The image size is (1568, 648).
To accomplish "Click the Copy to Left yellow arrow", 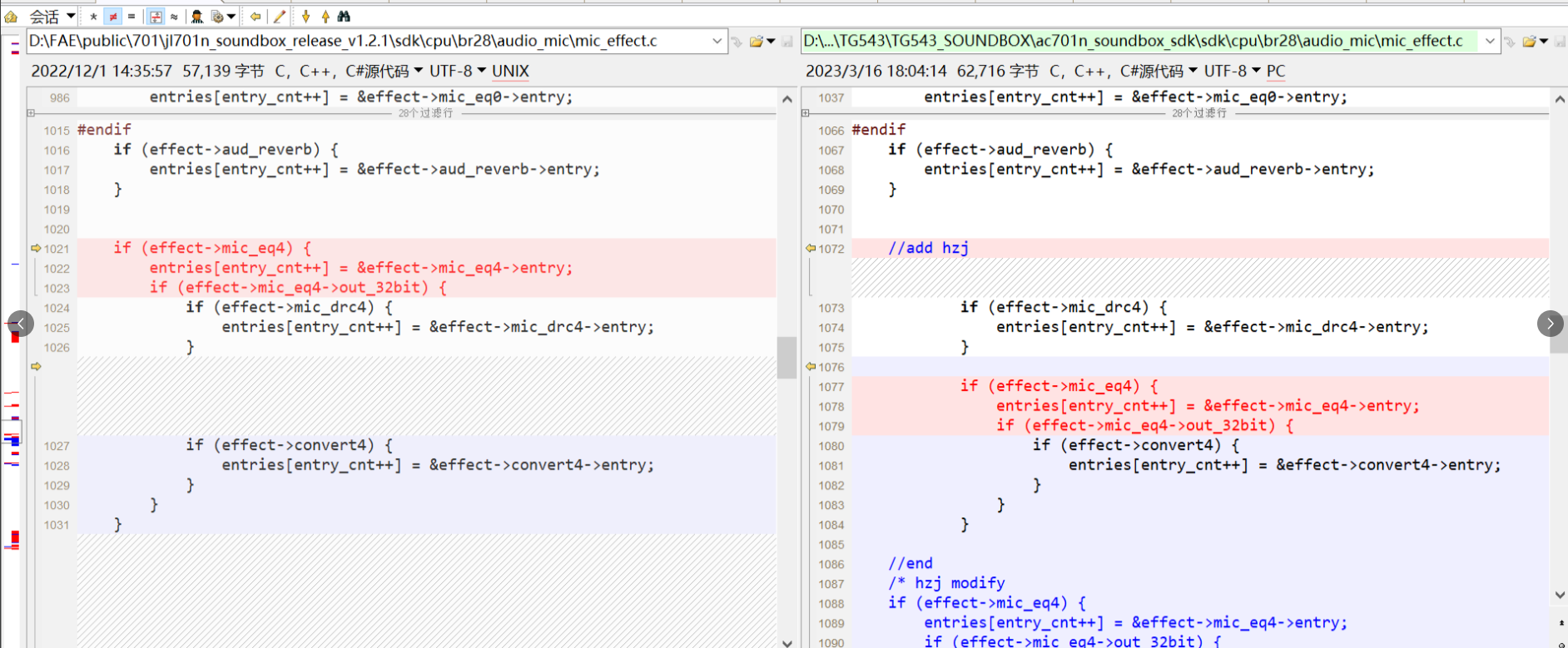I will 256,16.
